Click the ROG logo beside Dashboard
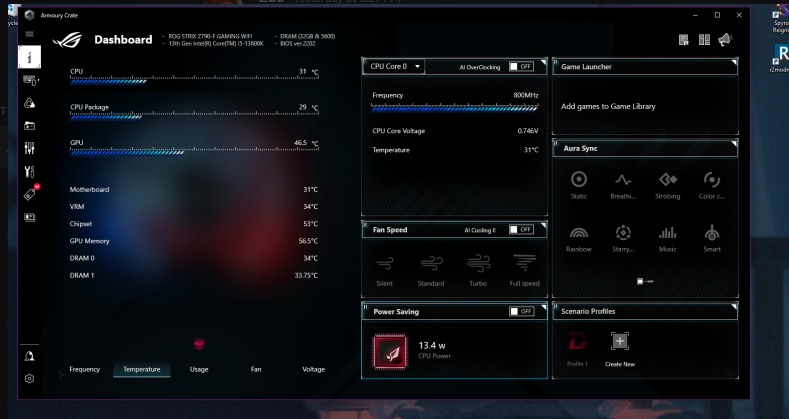Screen dimensions: 789x419 click(x=67, y=40)
